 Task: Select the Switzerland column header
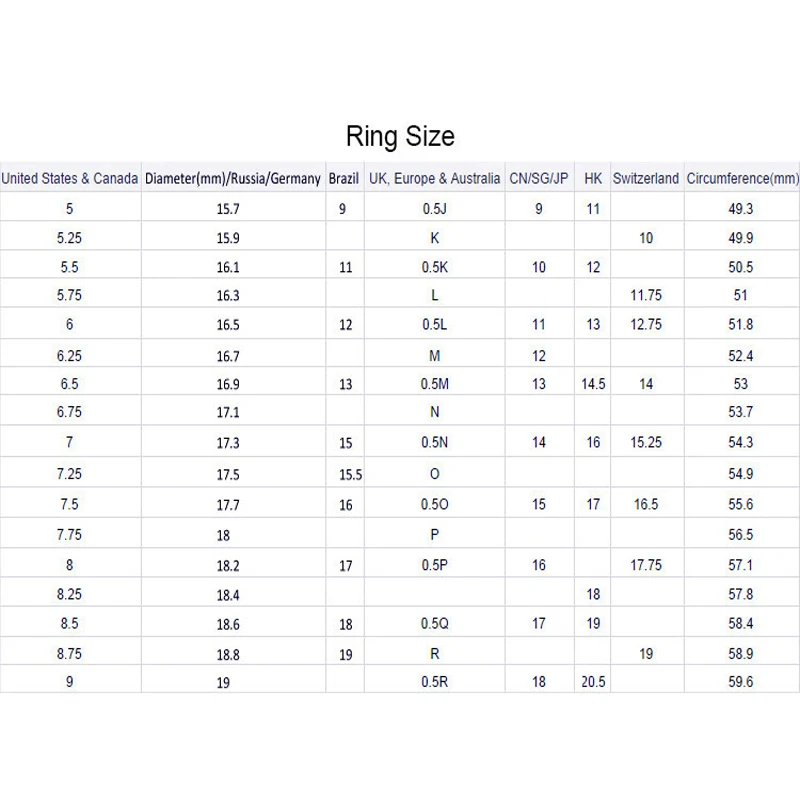point(646,178)
